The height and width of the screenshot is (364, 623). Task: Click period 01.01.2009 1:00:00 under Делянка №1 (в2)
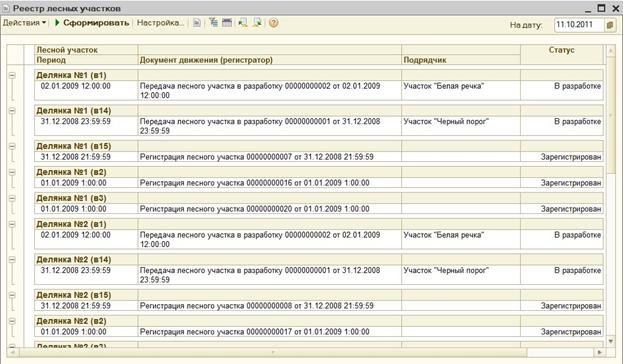(x=74, y=183)
